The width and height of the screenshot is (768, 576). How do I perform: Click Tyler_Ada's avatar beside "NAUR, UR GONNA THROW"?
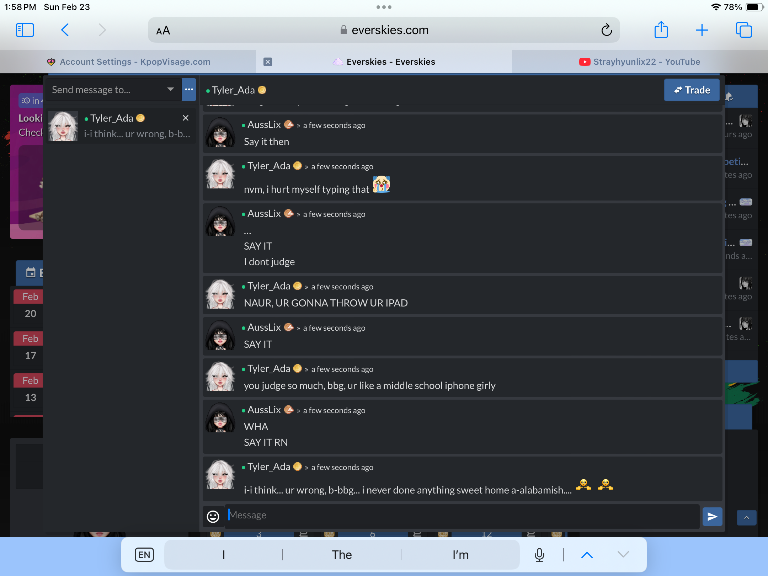tap(220, 294)
